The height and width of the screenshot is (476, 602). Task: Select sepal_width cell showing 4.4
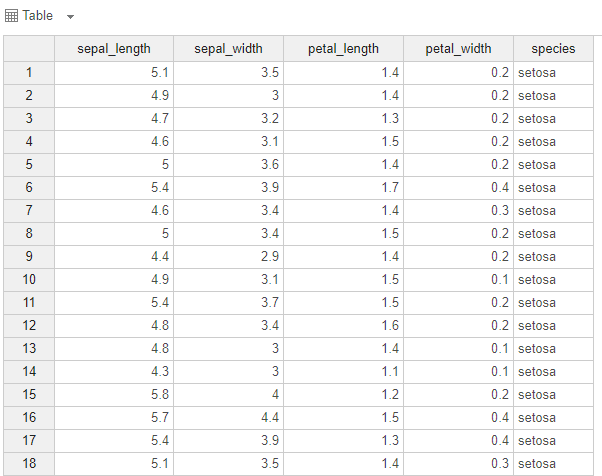(x=228, y=417)
